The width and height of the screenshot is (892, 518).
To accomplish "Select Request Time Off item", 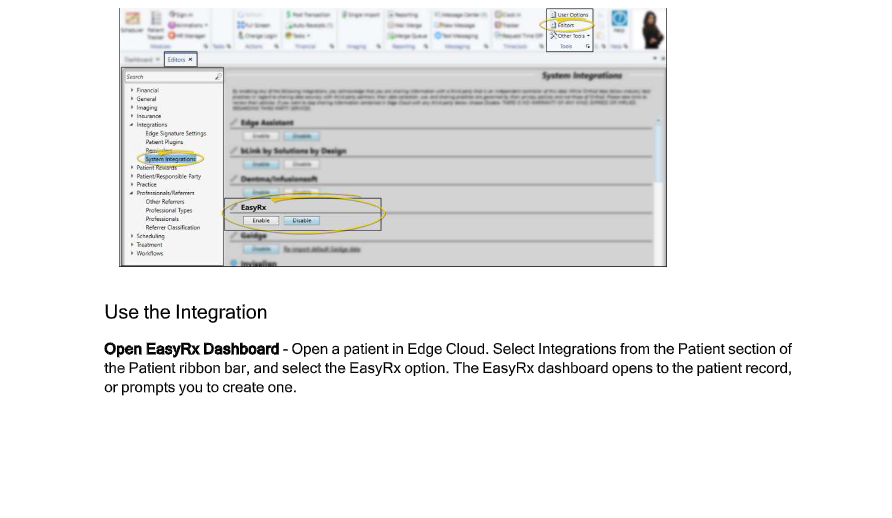I will (x=518, y=35).
